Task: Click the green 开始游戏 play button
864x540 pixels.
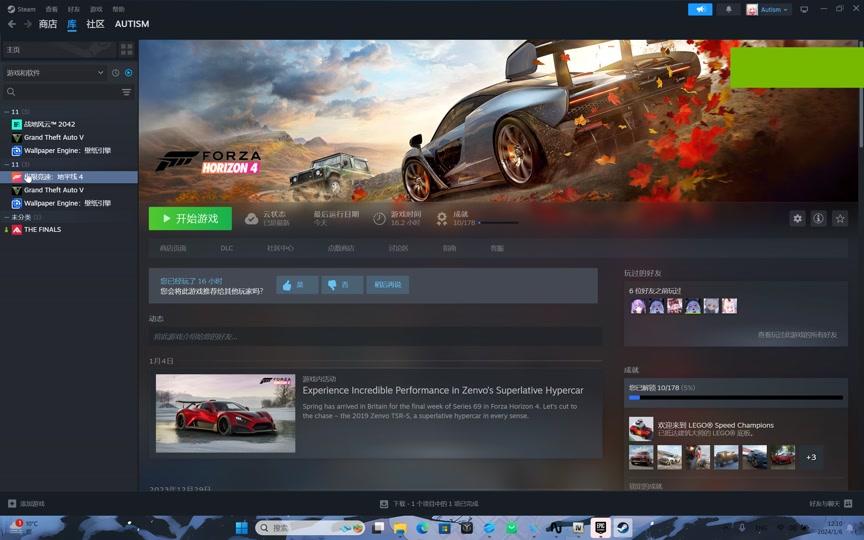Action: [x=190, y=219]
